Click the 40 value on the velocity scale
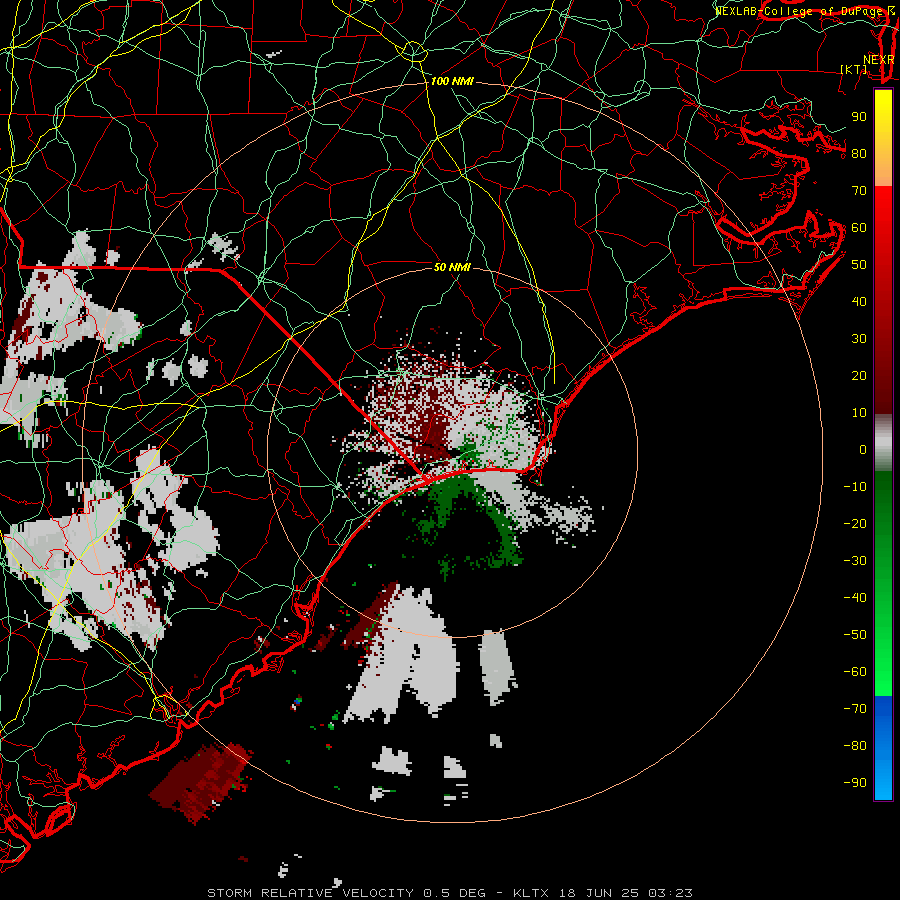900x900 pixels. pyautogui.click(x=859, y=302)
